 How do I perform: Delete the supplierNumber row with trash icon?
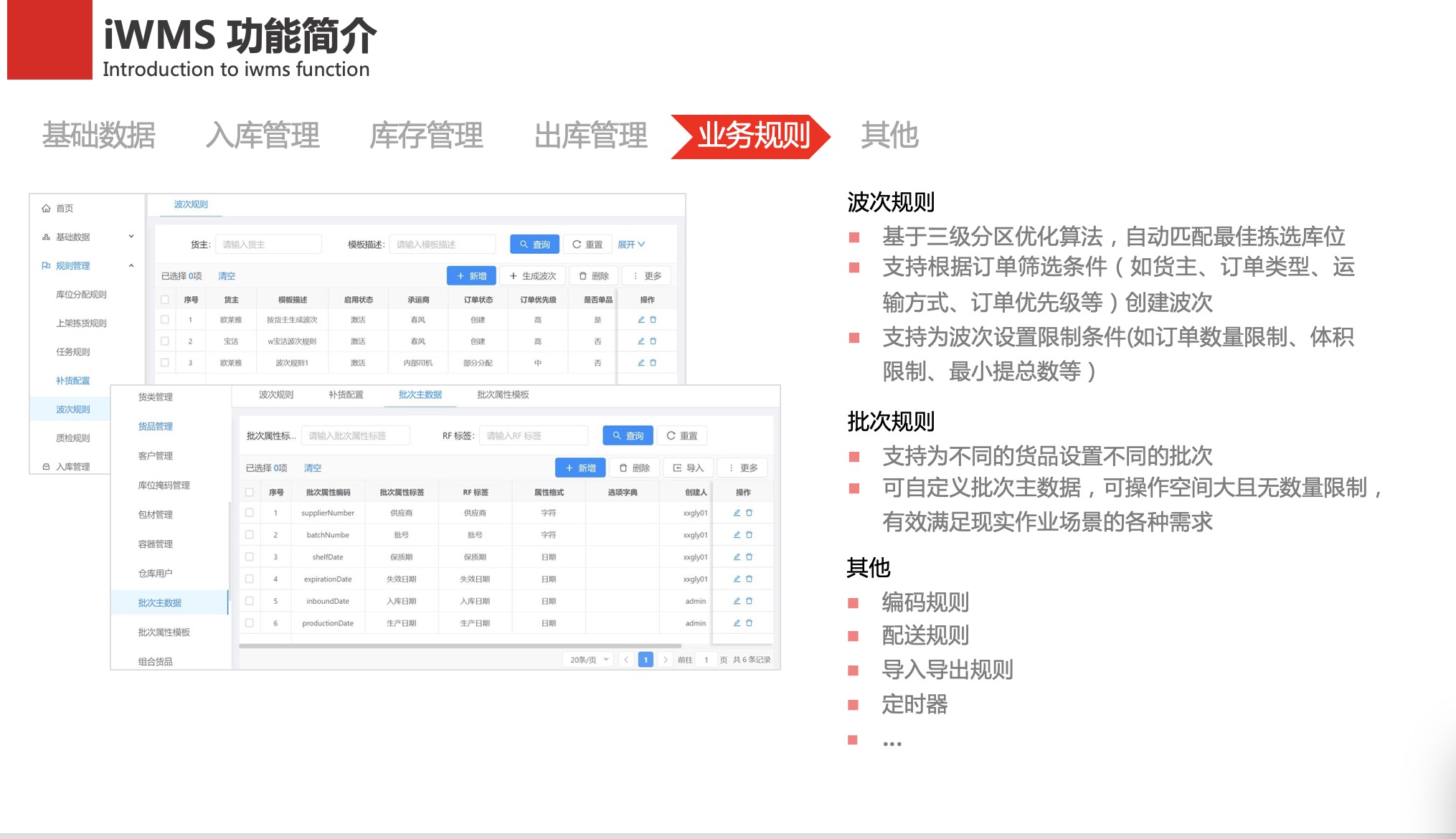click(750, 513)
